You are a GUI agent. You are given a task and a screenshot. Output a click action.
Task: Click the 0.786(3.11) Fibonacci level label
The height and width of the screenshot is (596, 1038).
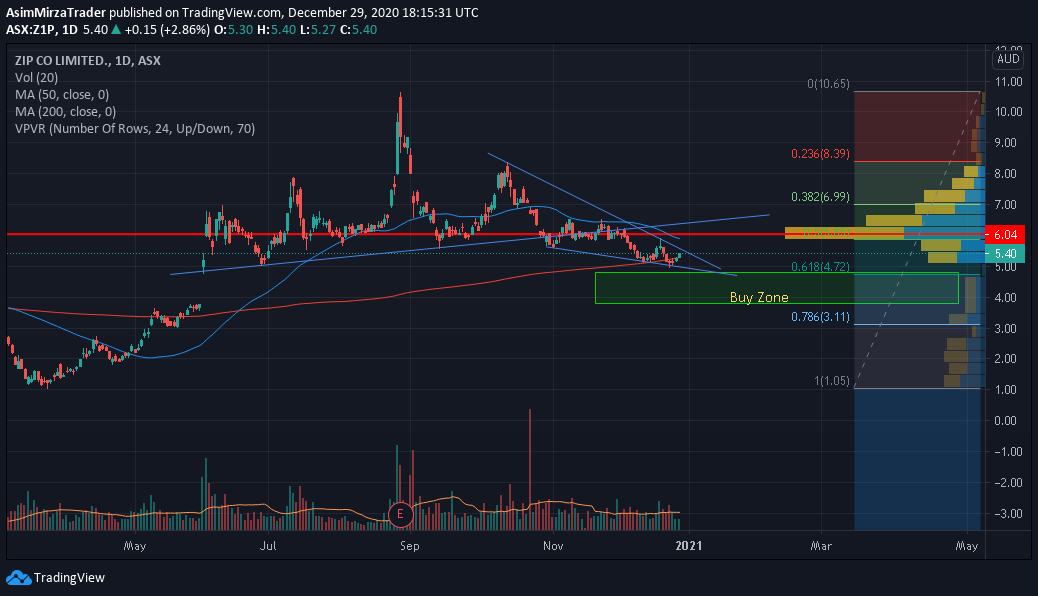(820, 317)
